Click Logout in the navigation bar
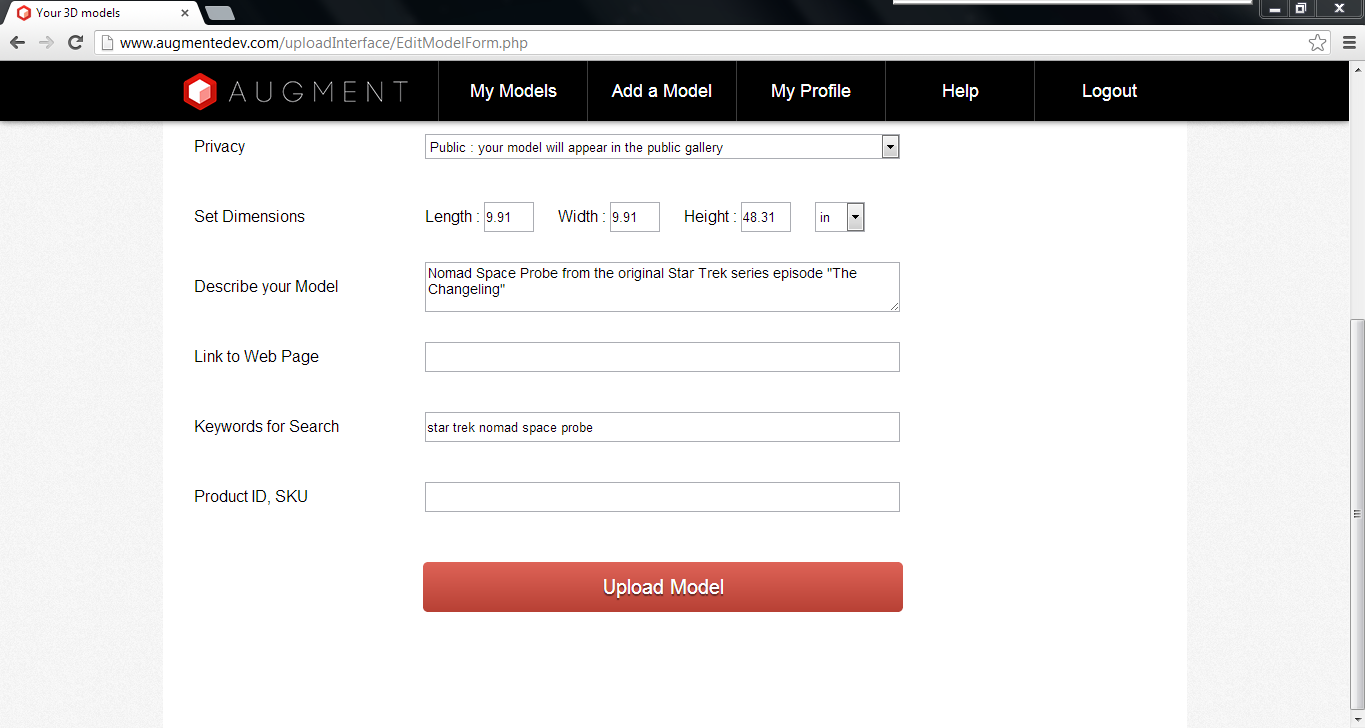Image resolution: width=1365 pixels, height=728 pixels. [x=1109, y=90]
